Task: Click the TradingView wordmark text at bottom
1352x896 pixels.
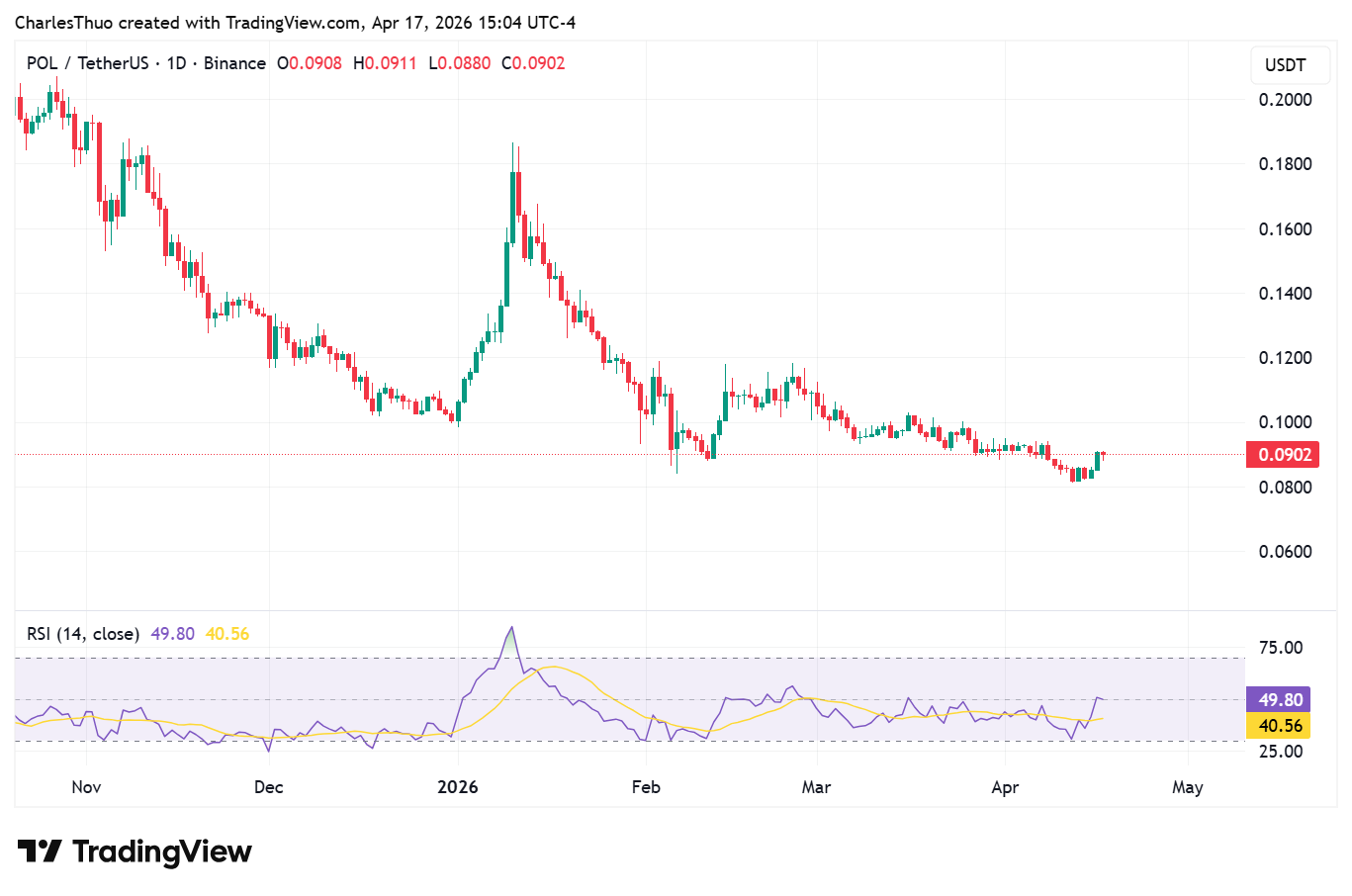Action: coord(162,851)
